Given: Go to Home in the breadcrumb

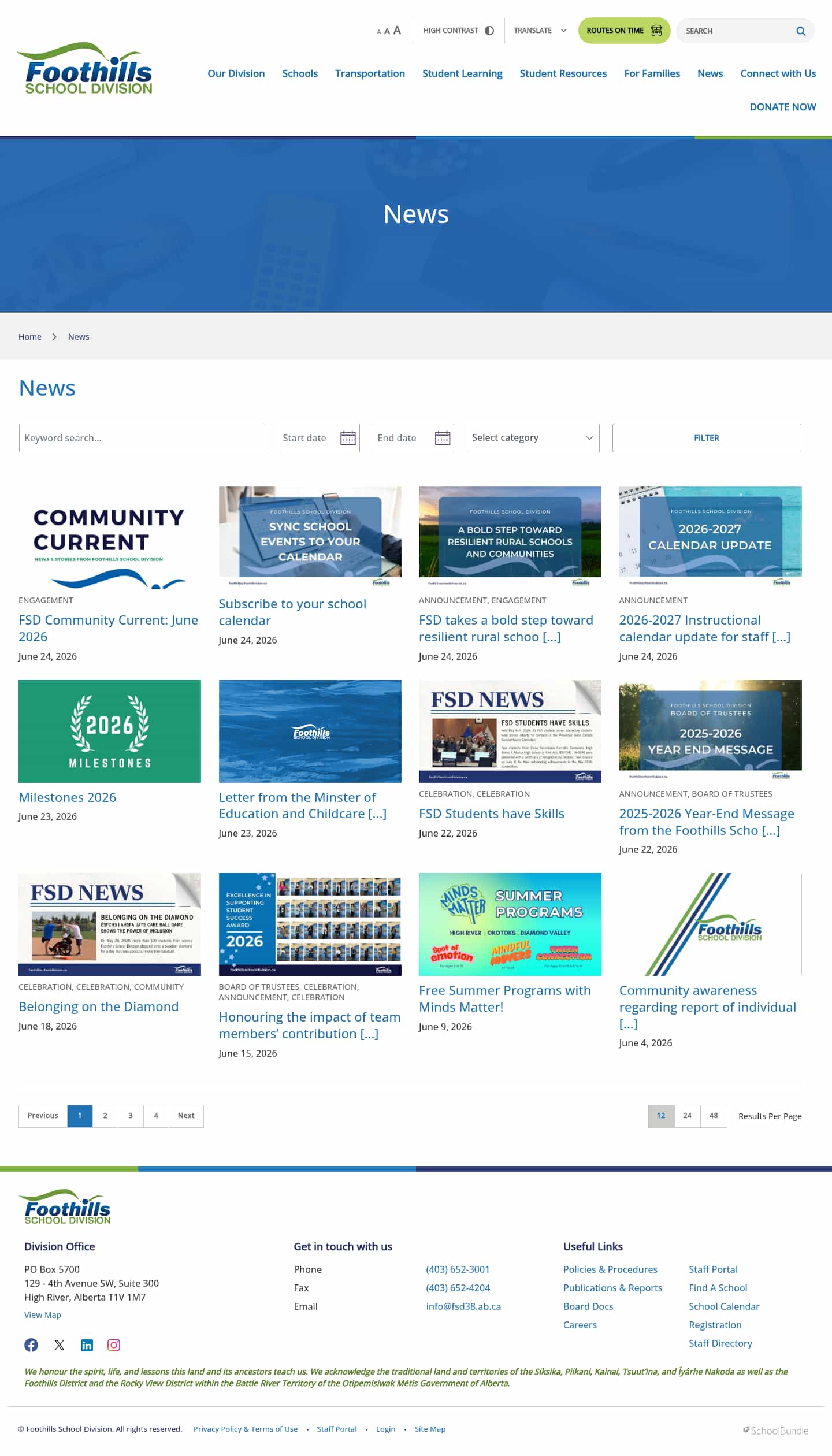Looking at the screenshot, I should click(x=30, y=337).
